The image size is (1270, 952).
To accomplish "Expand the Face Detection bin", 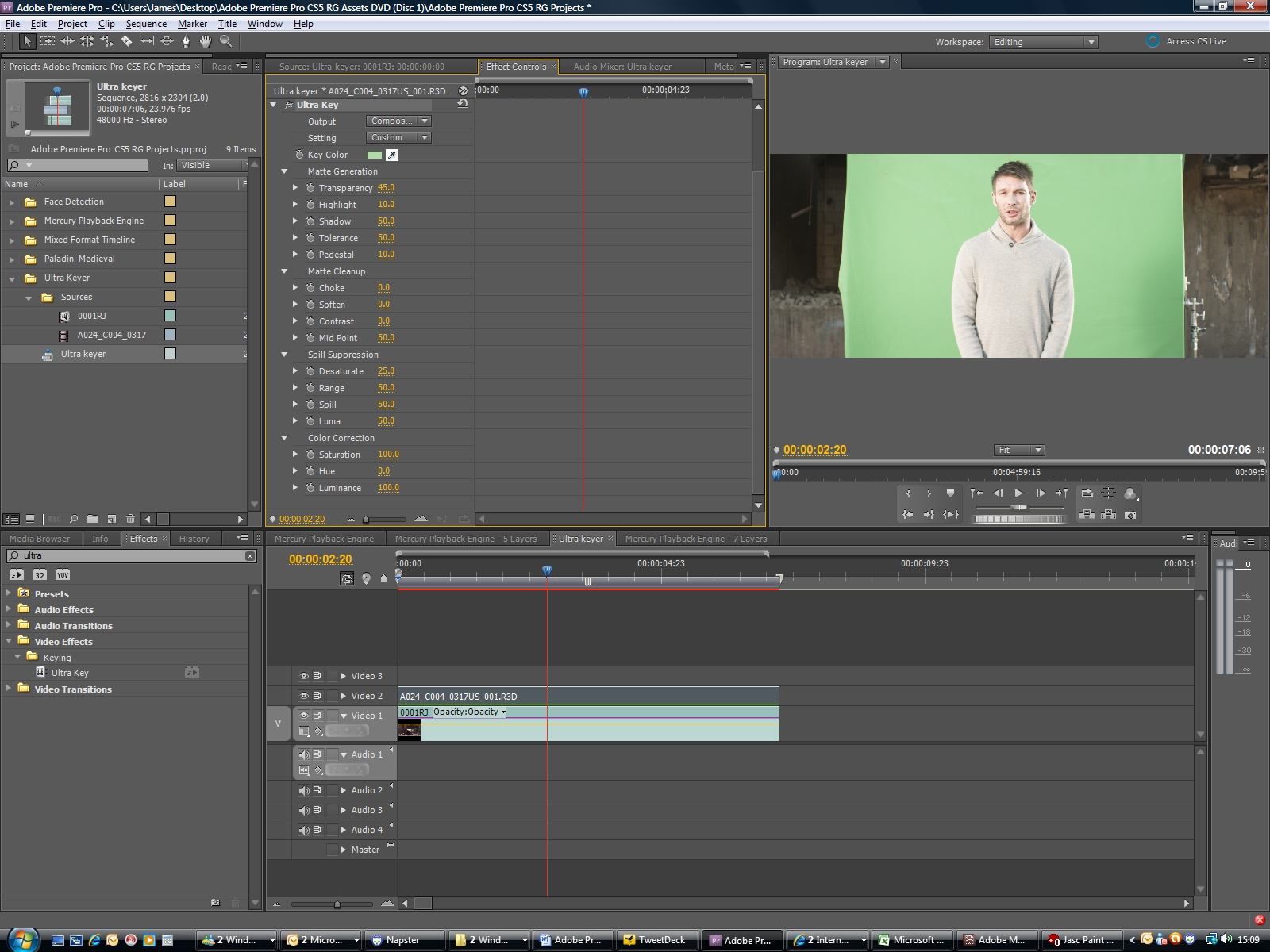I will pyautogui.click(x=12, y=202).
